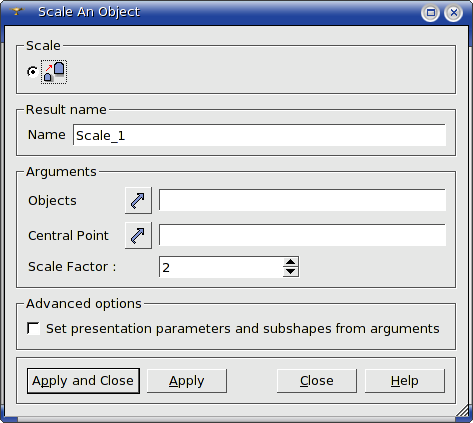Screen dimensions: 473x423
Task: Open the window menu icon in title bar
Action: (16, 12)
